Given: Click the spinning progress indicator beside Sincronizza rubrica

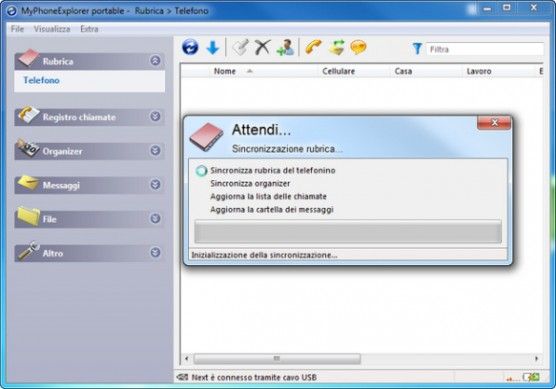Looking at the screenshot, I should (201, 171).
